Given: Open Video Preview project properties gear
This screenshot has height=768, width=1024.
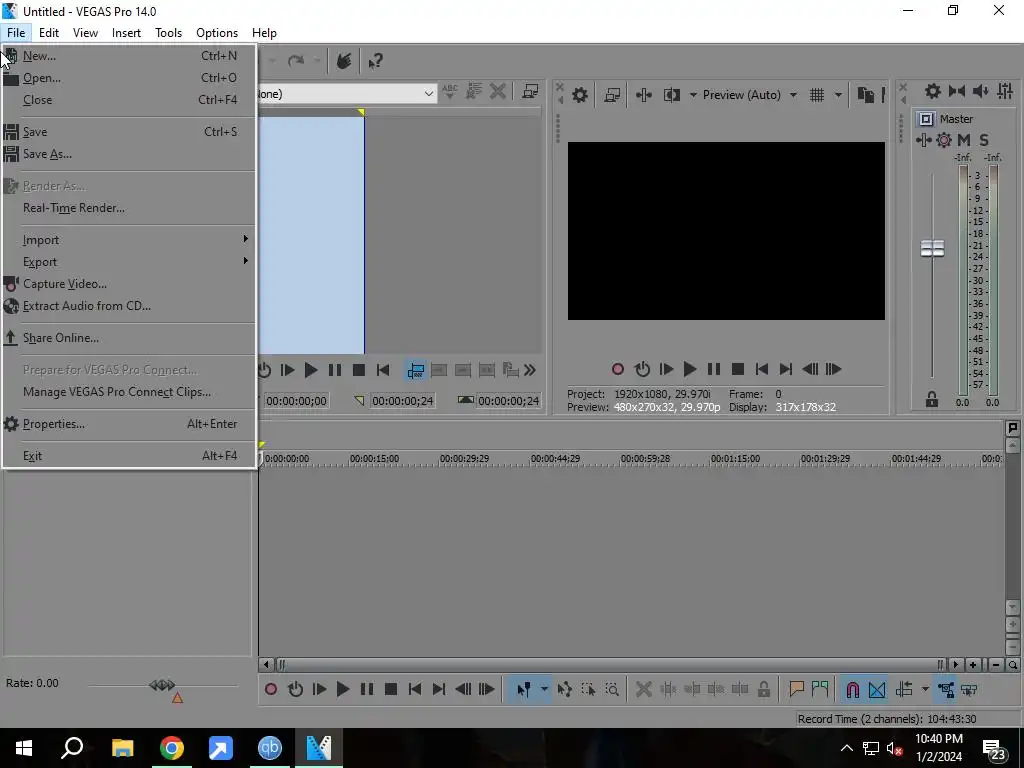Looking at the screenshot, I should 579,95.
